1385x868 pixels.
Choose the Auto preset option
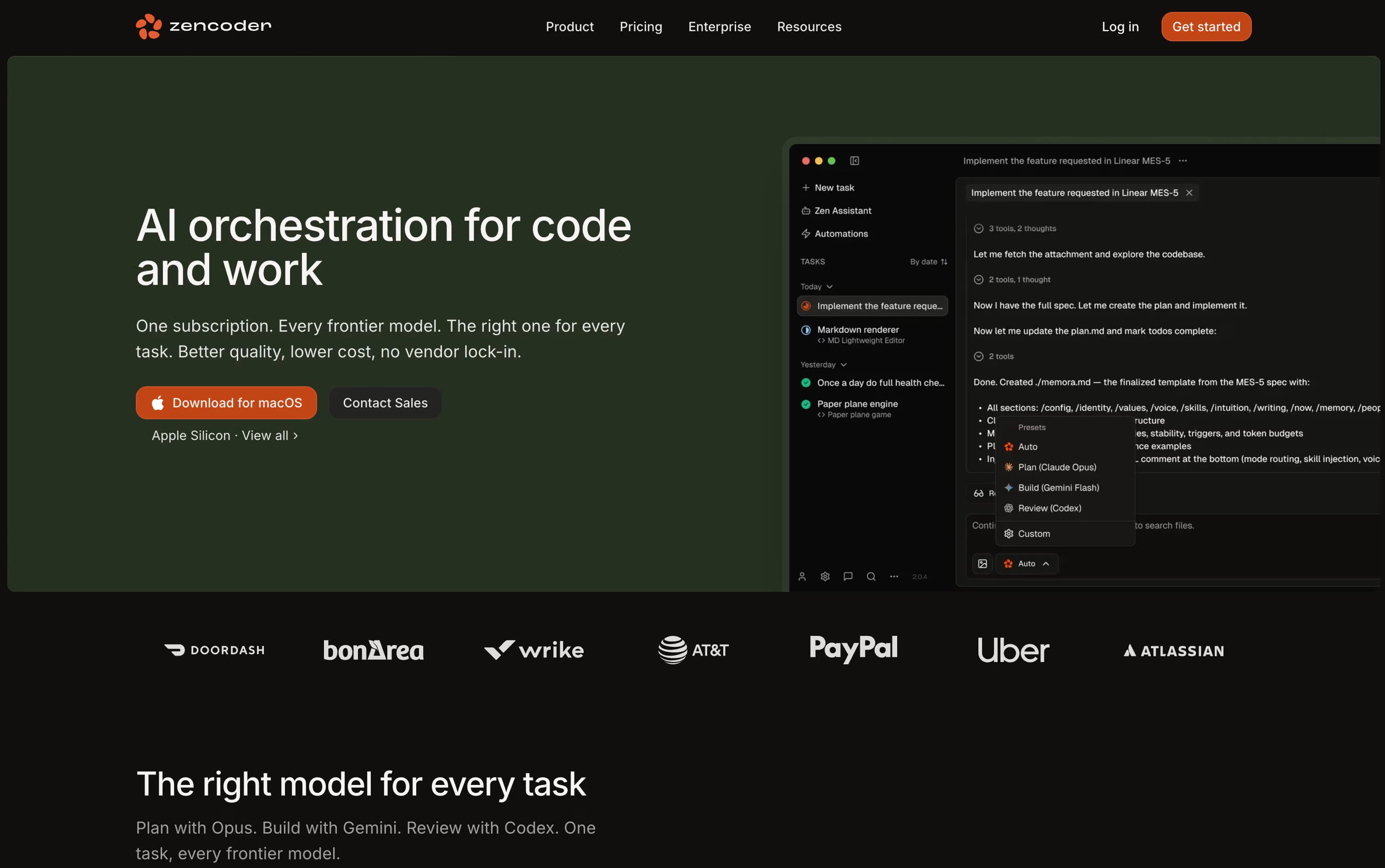(1065, 447)
